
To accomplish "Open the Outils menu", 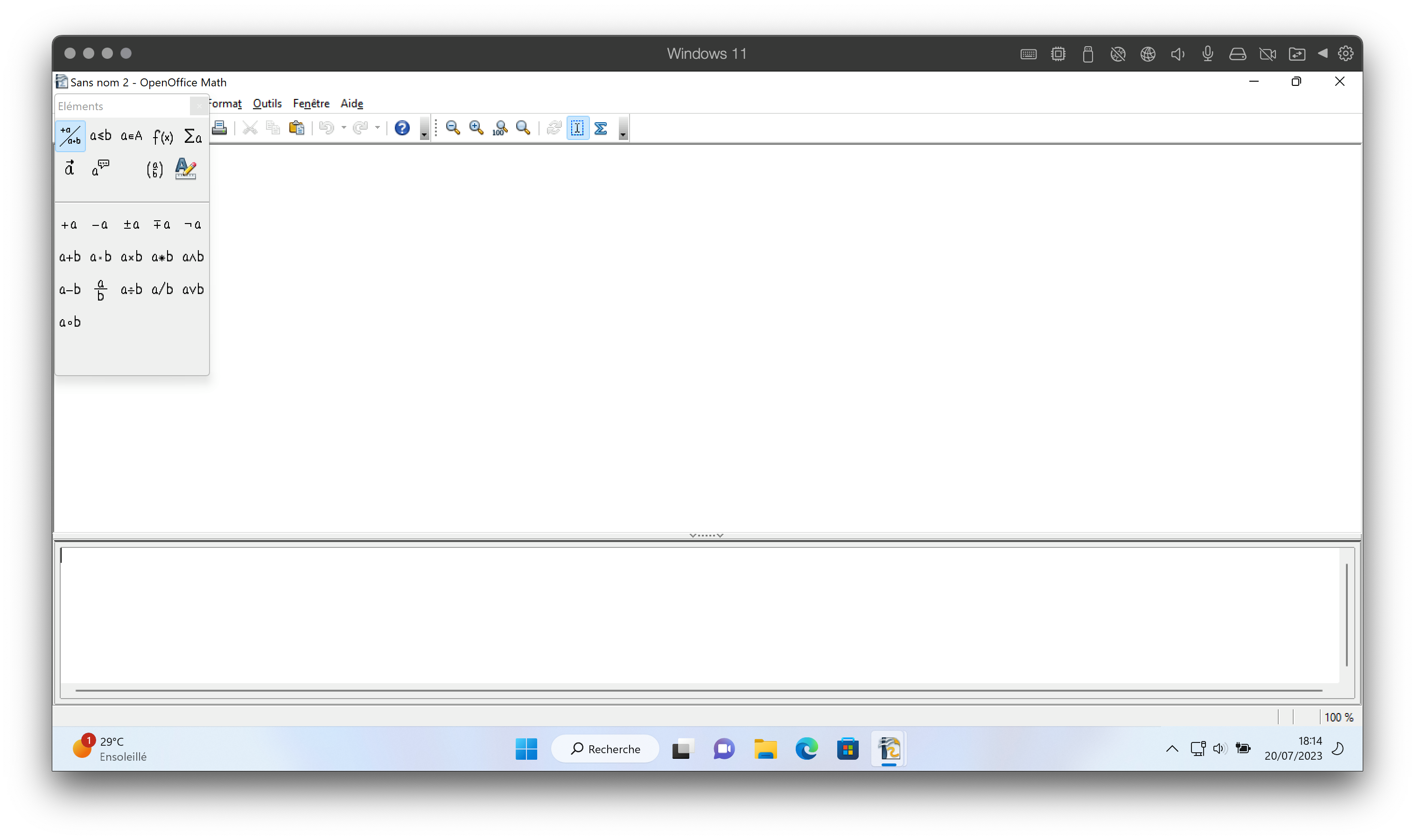I will point(267,104).
